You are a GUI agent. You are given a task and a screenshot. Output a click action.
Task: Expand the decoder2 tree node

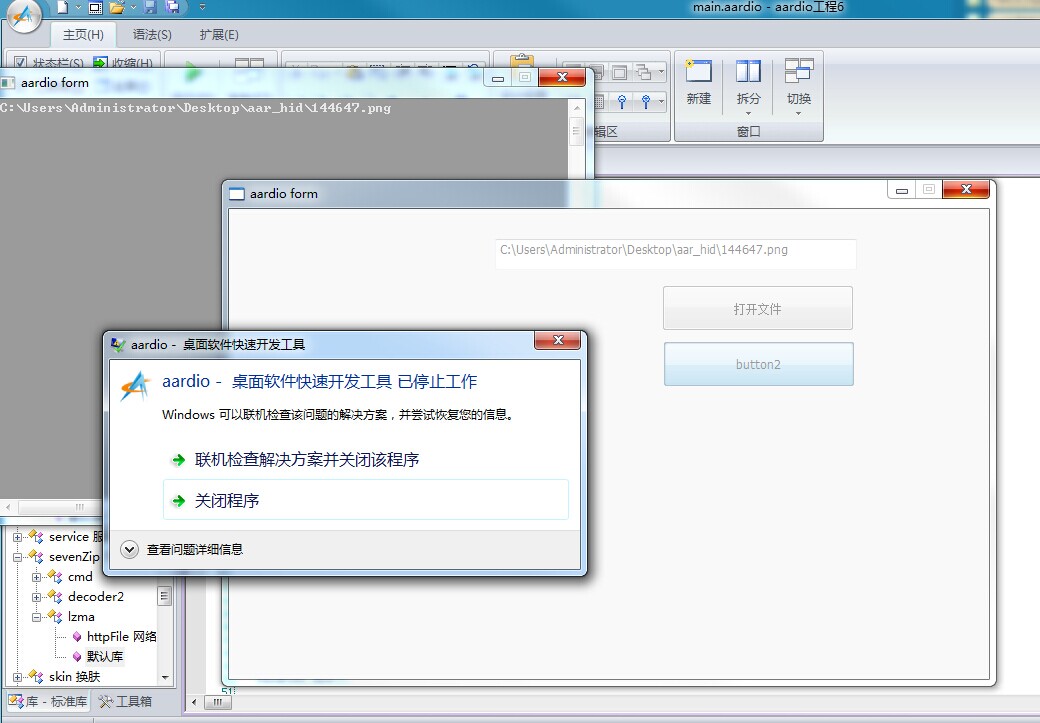(37, 597)
